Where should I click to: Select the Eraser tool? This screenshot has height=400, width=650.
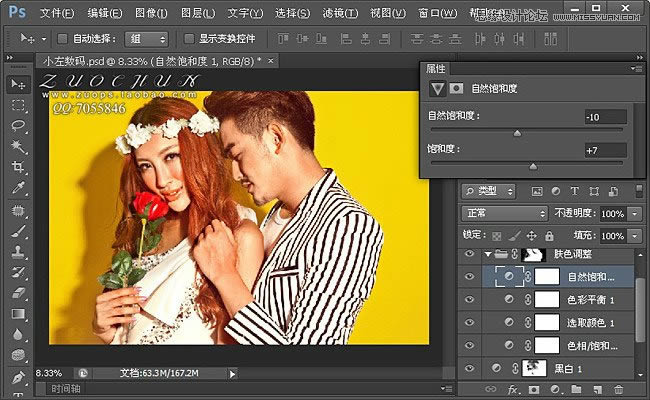tap(18, 293)
